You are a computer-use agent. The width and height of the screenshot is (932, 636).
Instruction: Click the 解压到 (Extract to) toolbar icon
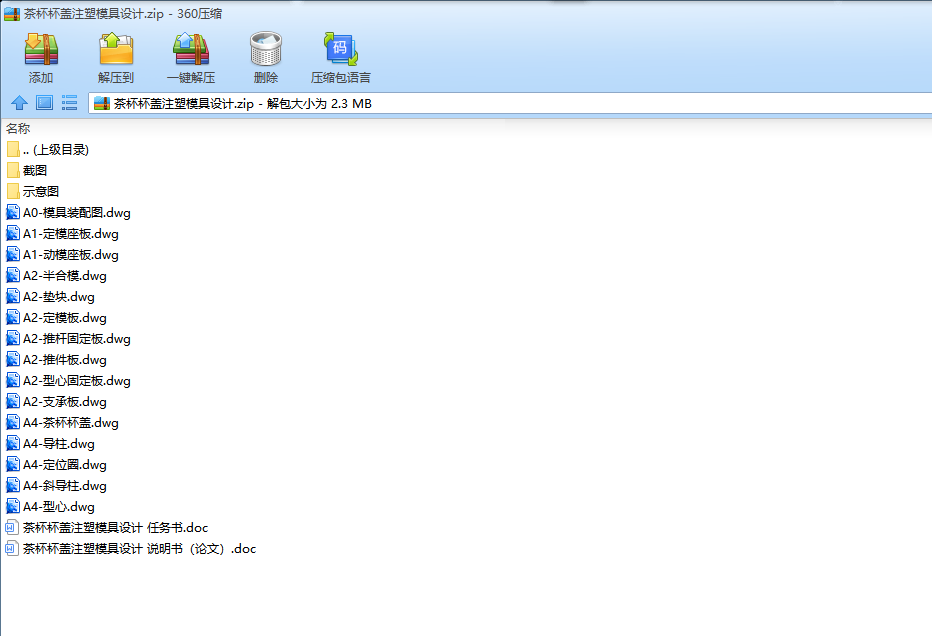(x=116, y=49)
